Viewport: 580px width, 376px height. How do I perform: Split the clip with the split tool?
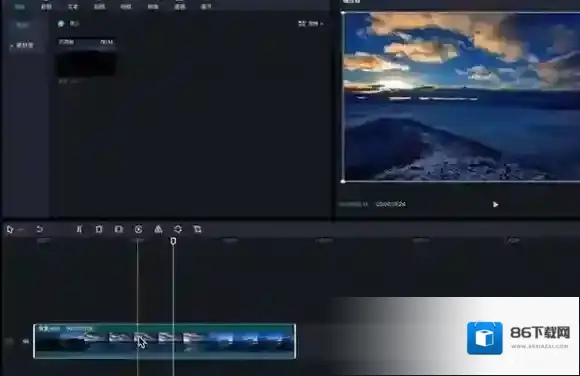[79, 229]
